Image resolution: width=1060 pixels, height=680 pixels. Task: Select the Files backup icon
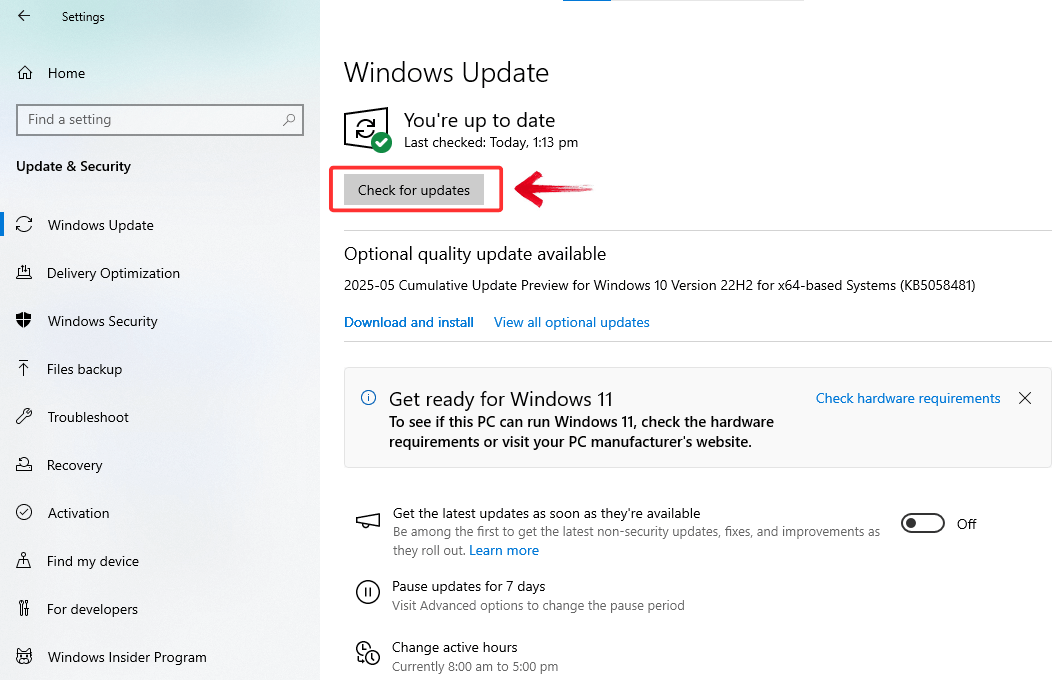[26, 369]
